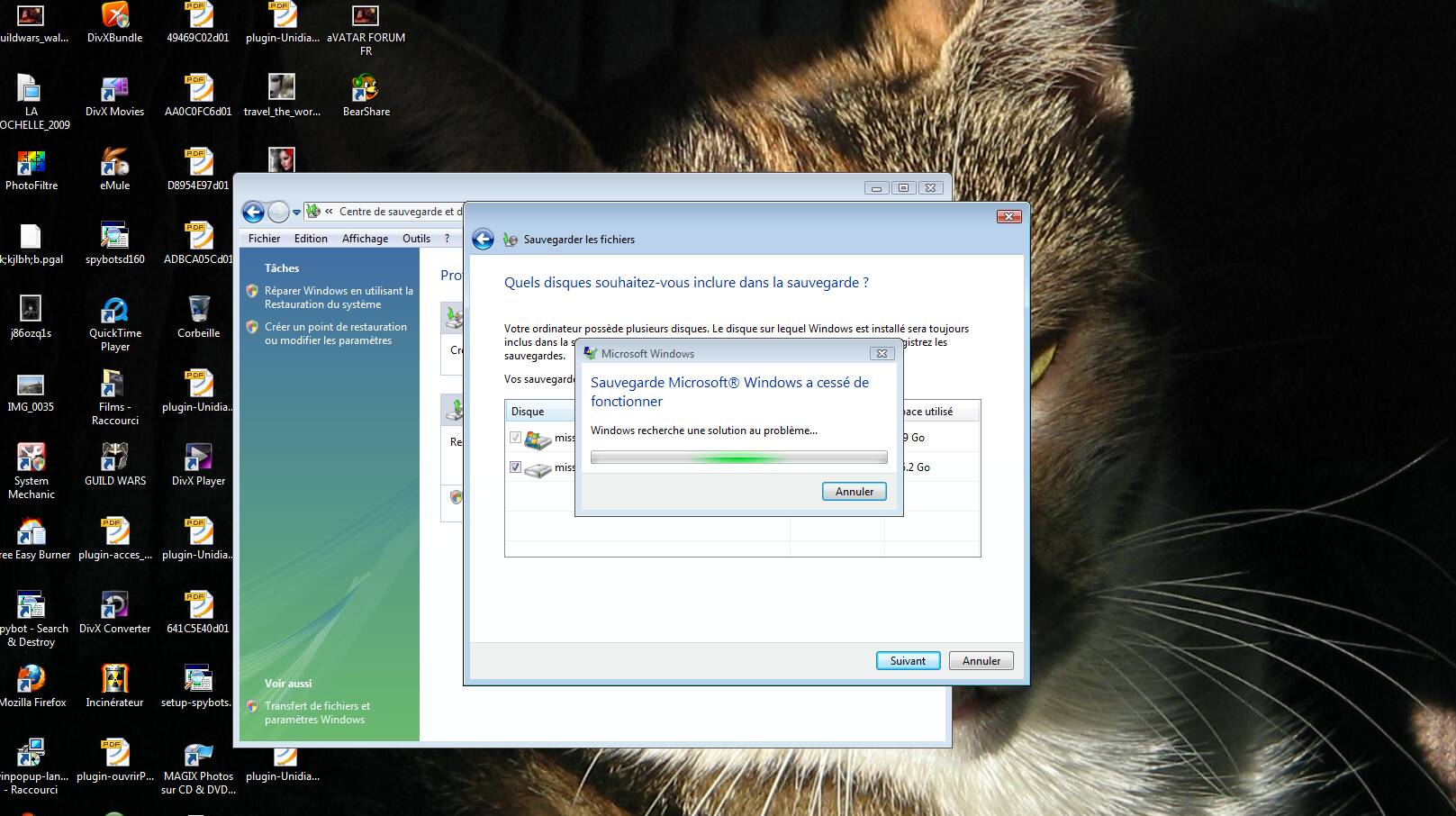Select the GUILD WARS shortcut icon
The height and width of the screenshot is (816, 1456).
click(x=114, y=458)
